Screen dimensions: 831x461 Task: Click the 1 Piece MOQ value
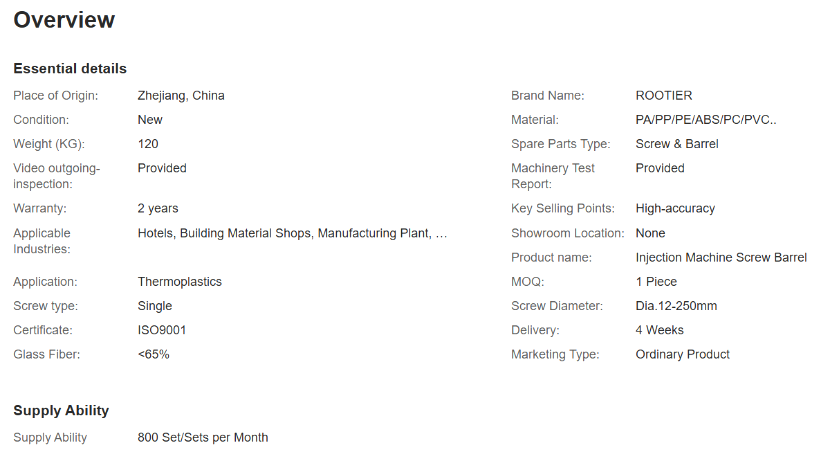[x=656, y=282]
